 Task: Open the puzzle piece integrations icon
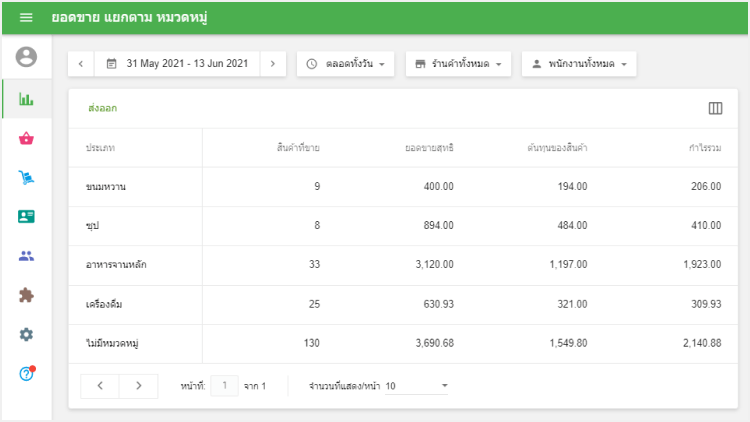point(26,295)
